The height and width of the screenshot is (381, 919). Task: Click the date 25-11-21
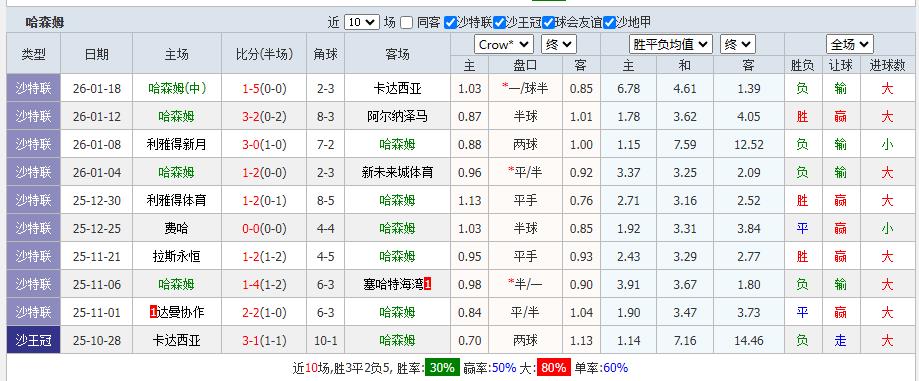click(x=97, y=256)
